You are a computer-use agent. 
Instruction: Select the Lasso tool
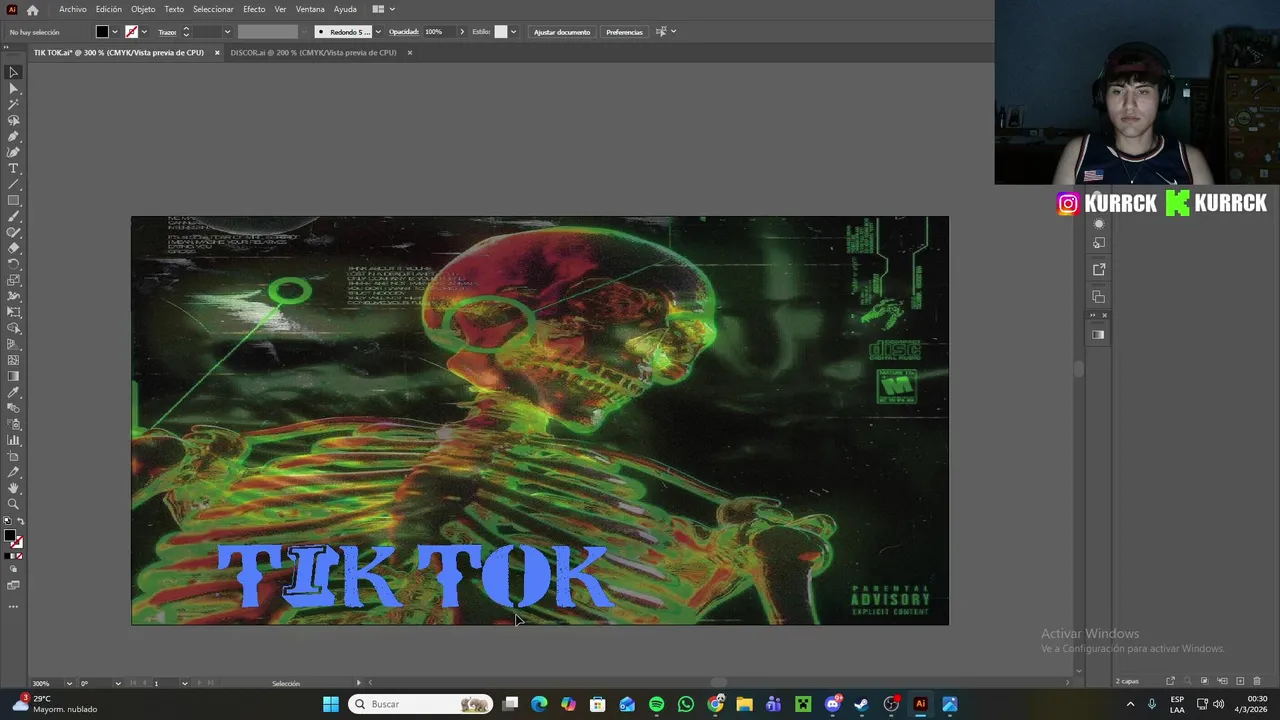(13, 120)
